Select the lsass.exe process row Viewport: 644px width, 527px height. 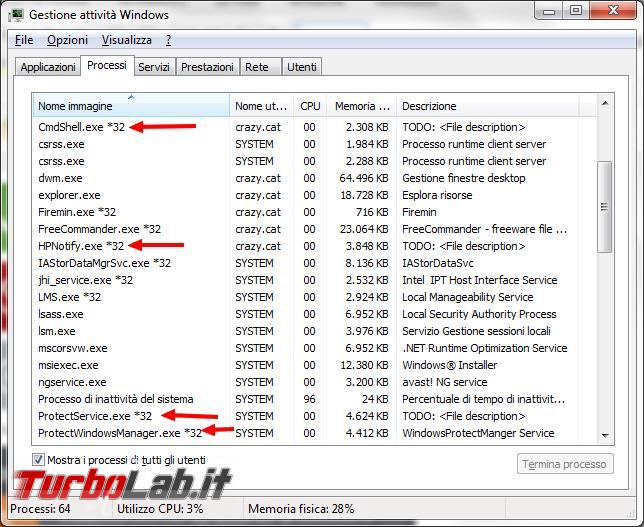[314, 314]
